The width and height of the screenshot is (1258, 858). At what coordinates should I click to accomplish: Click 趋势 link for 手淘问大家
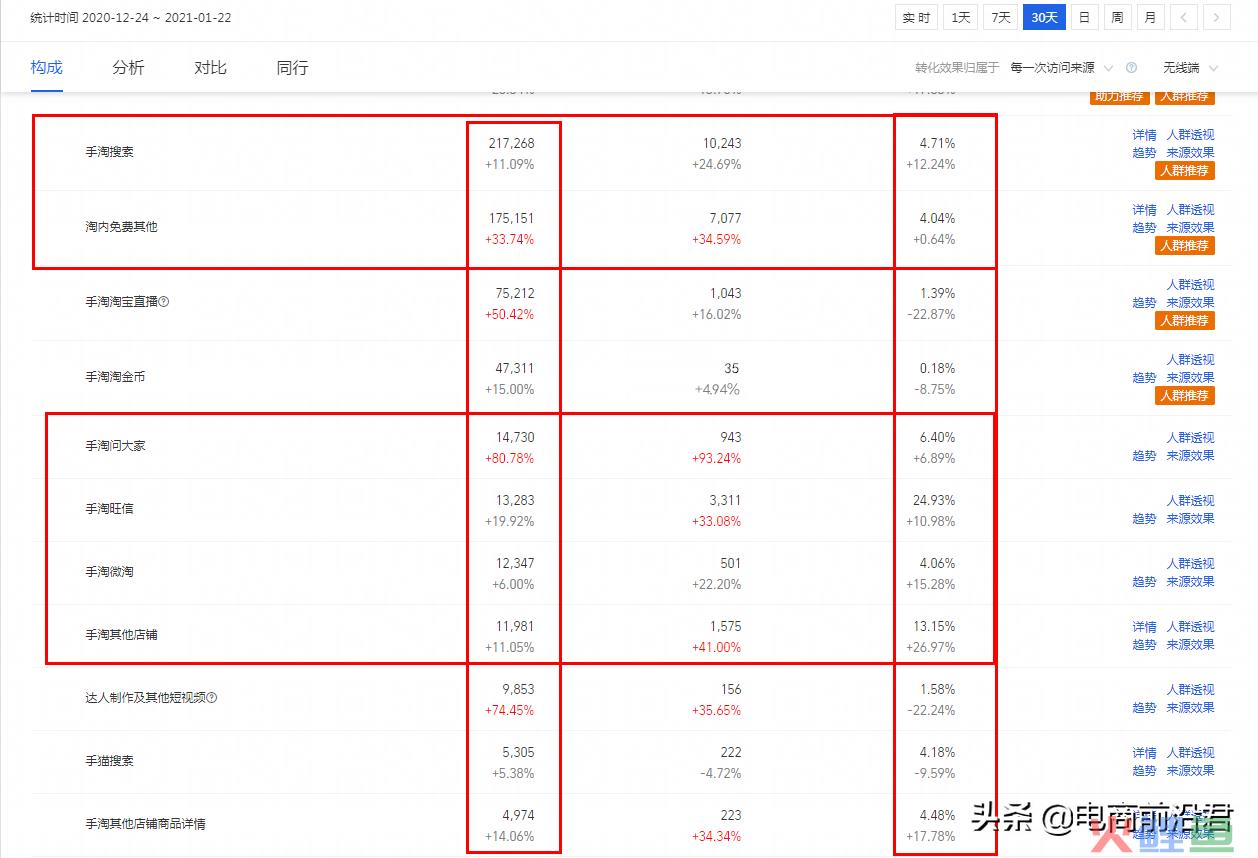click(1144, 456)
